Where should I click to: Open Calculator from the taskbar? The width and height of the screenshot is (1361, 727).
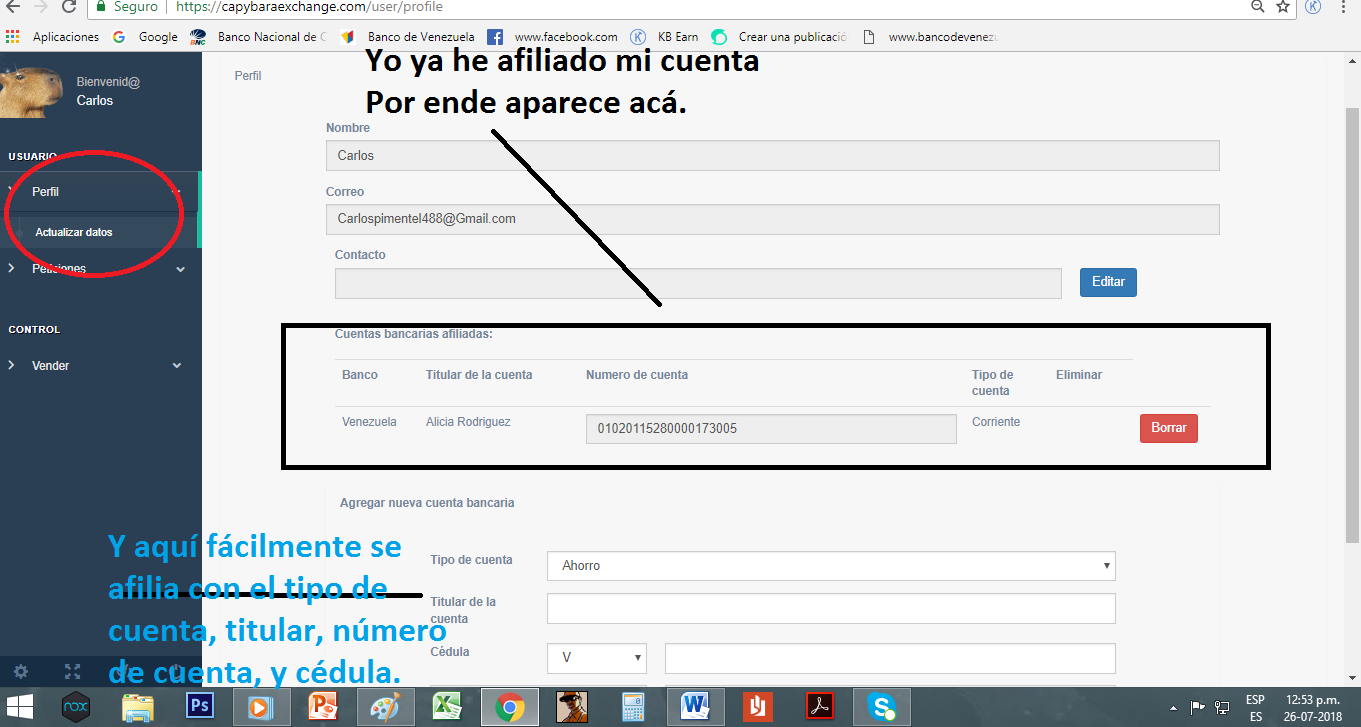pyautogui.click(x=632, y=706)
